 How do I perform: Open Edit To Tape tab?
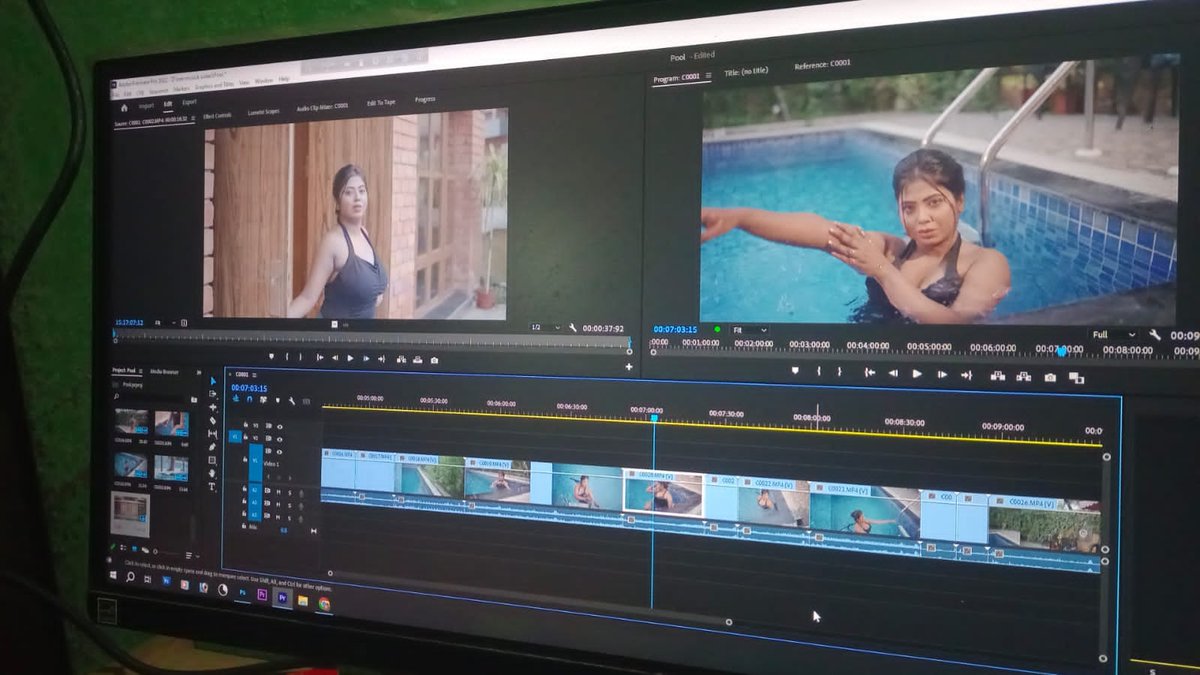click(381, 102)
